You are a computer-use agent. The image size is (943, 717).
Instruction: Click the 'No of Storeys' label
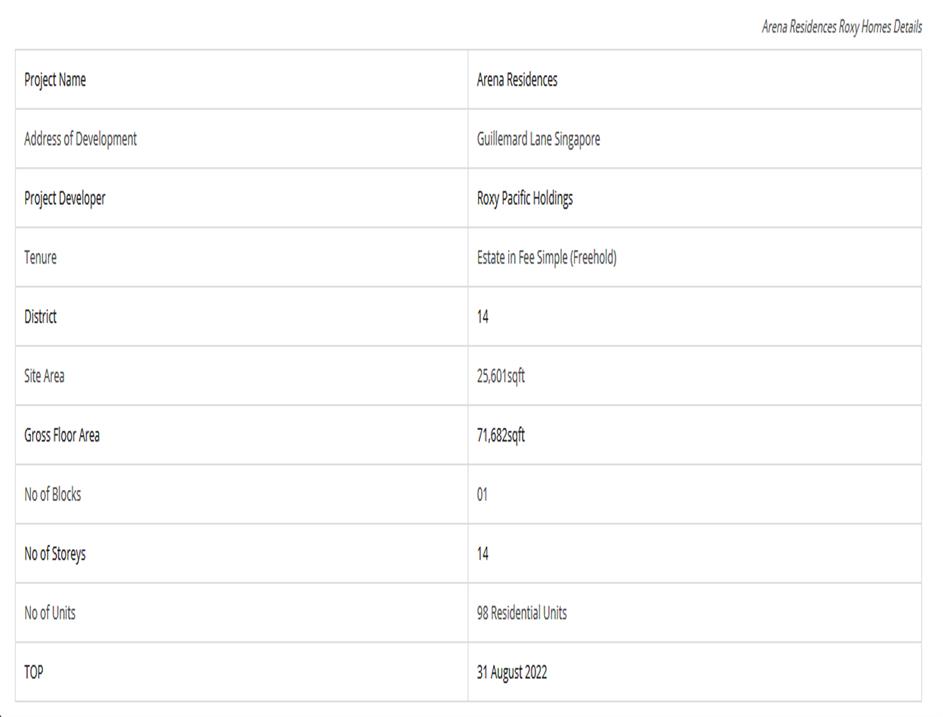[55, 554]
